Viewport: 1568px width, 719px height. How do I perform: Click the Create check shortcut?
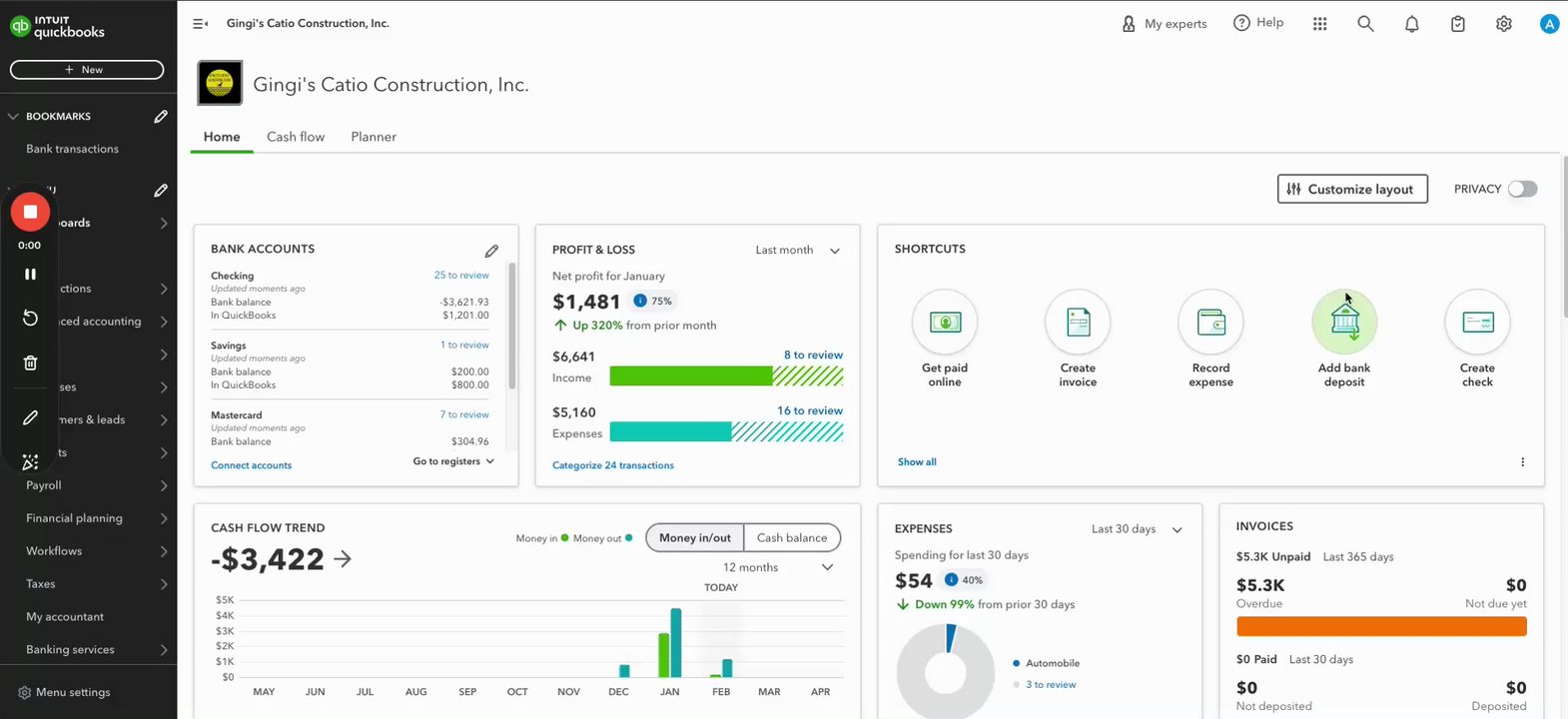click(1478, 339)
